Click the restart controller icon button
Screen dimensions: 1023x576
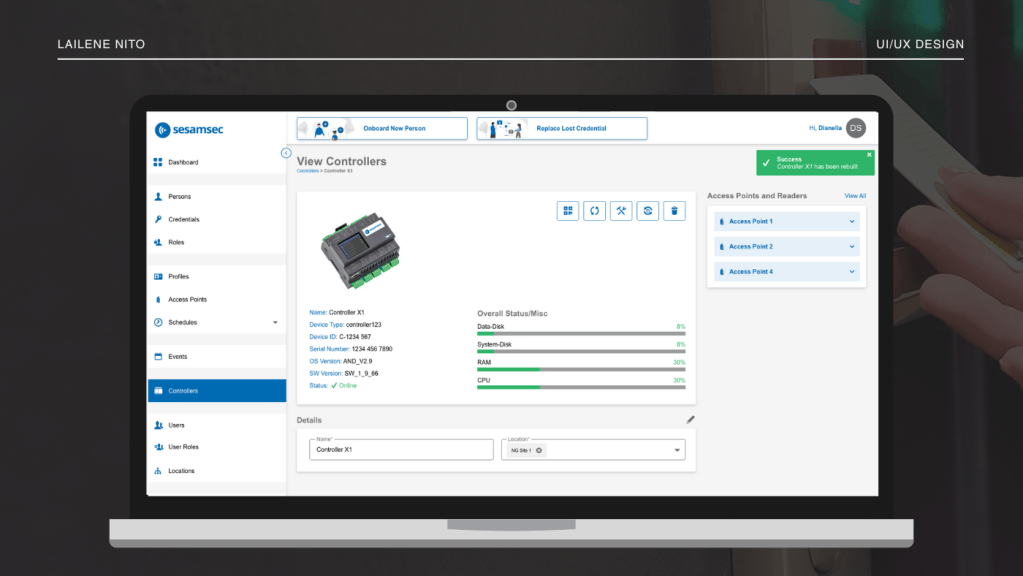click(648, 211)
